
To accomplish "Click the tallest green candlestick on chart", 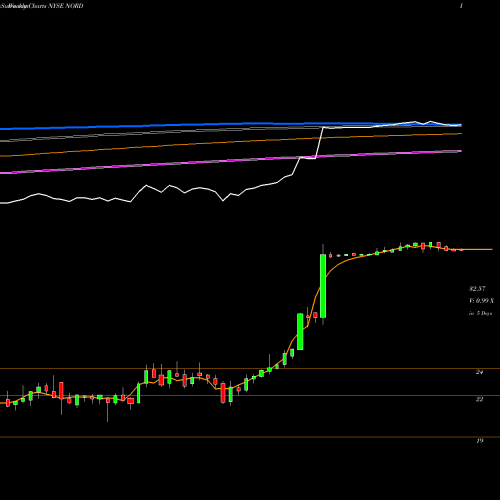I will (323, 286).
